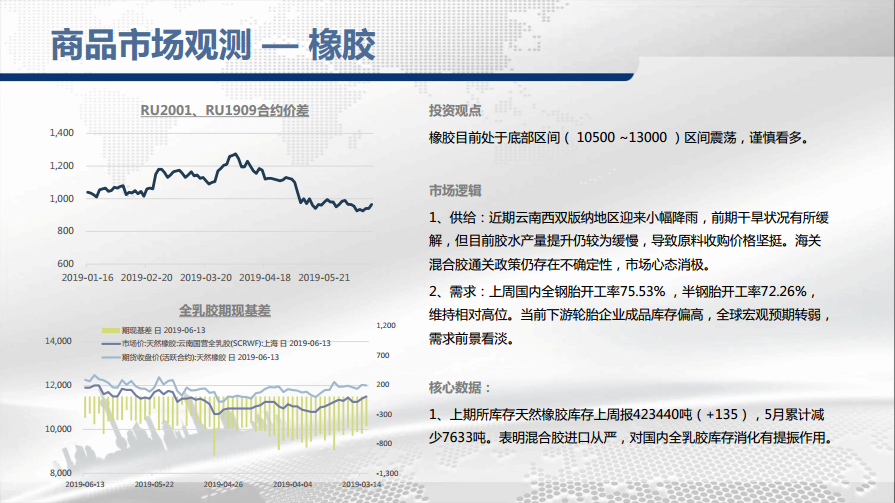Viewport: 895px width, 503px height.
Task: Select the 全乳胶期现基差 chart title
Action: 224,309
